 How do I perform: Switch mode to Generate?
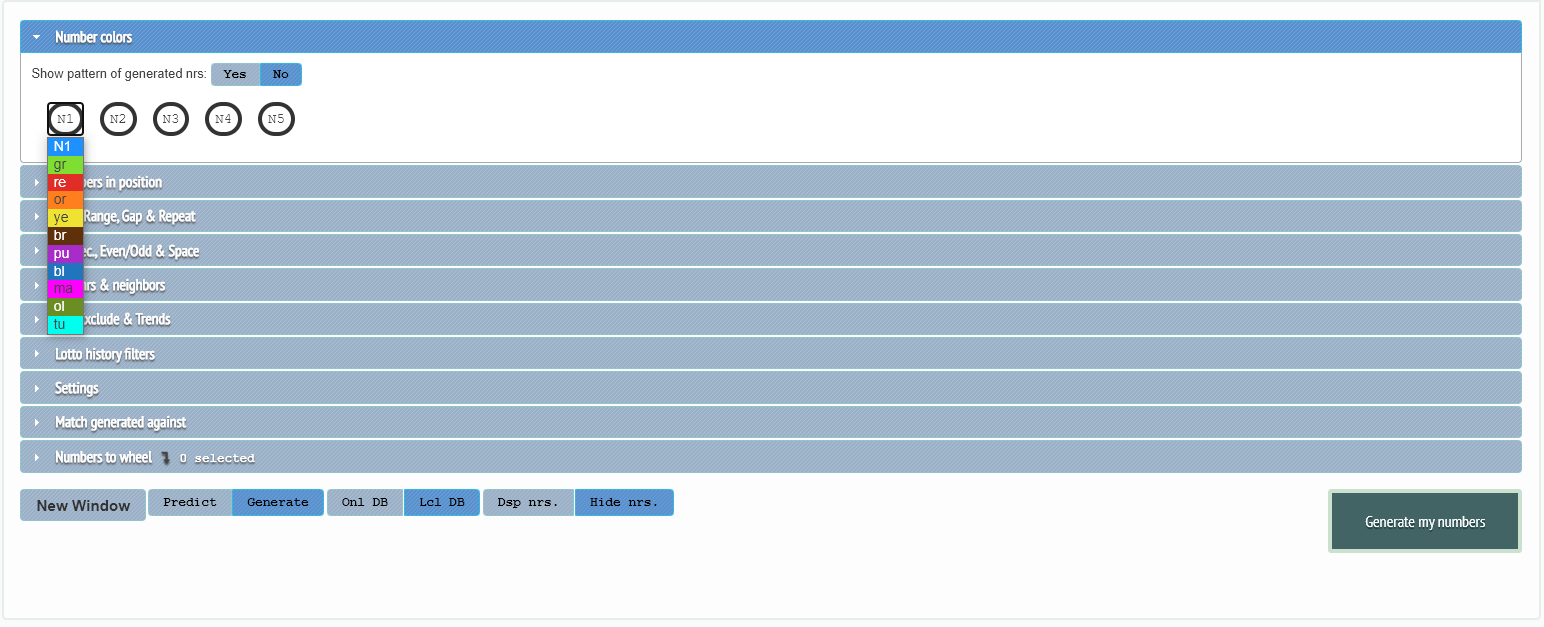(x=278, y=502)
